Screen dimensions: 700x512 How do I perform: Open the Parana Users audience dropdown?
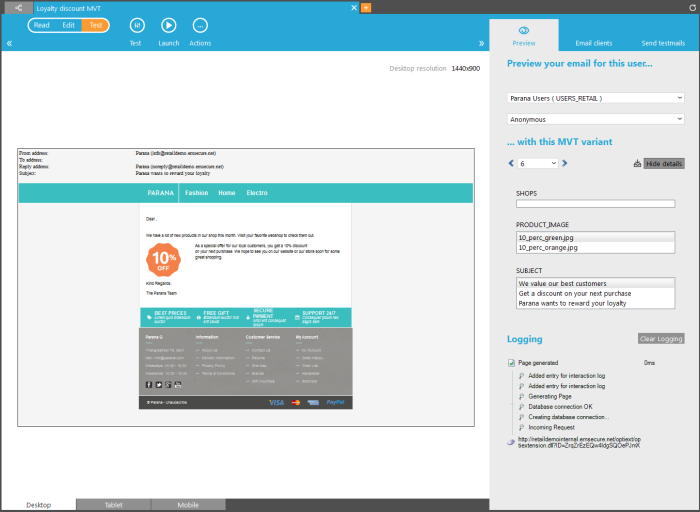click(595, 98)
